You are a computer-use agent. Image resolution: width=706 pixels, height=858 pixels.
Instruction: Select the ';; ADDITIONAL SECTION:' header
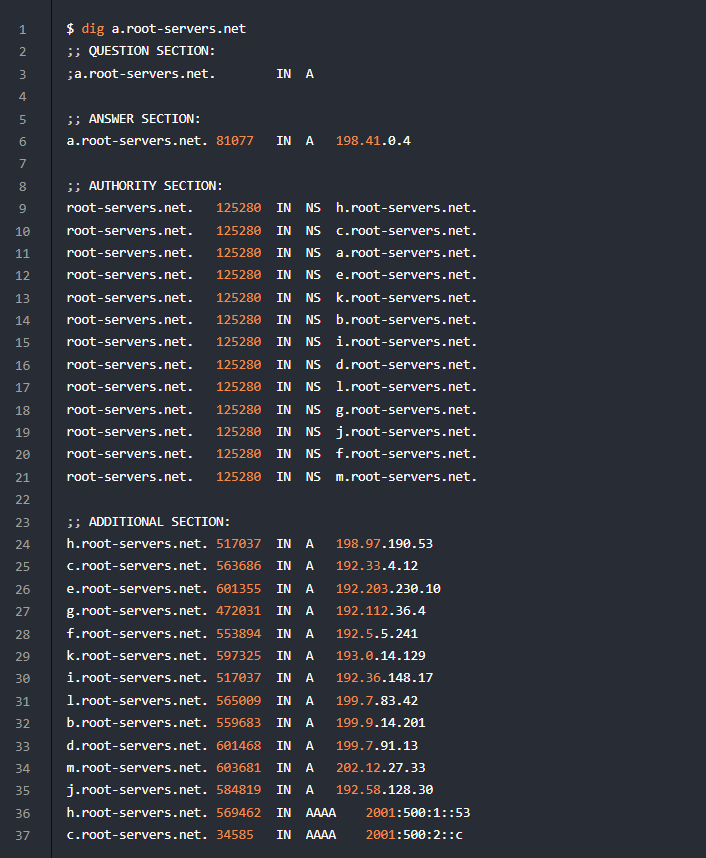click(148, 521)
